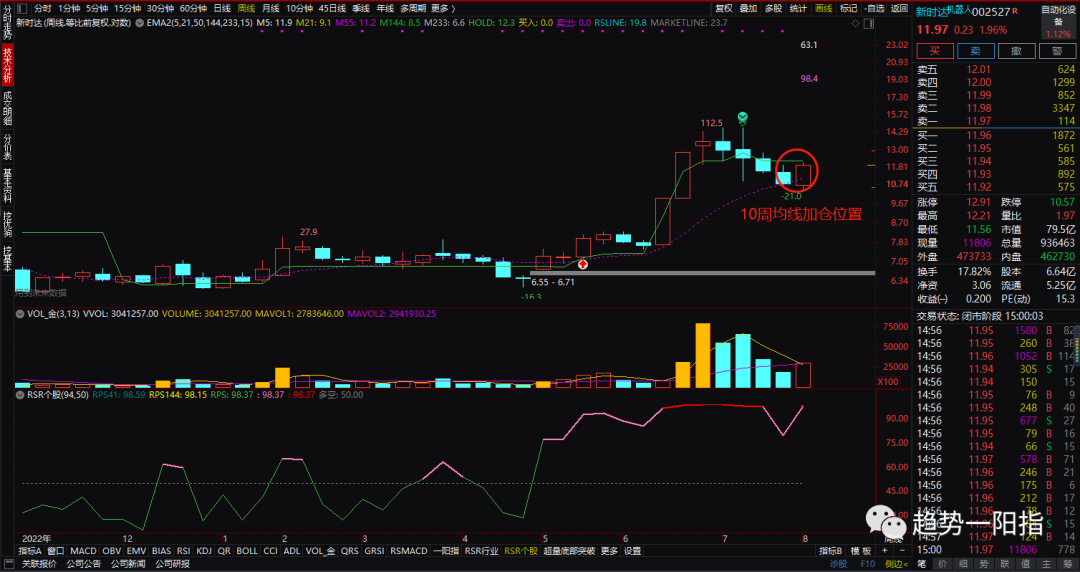The height and width of the screenshot is (572, 1080).
Task: Select the RSR行业 indicator tab
Action: [x=481, y=551]
